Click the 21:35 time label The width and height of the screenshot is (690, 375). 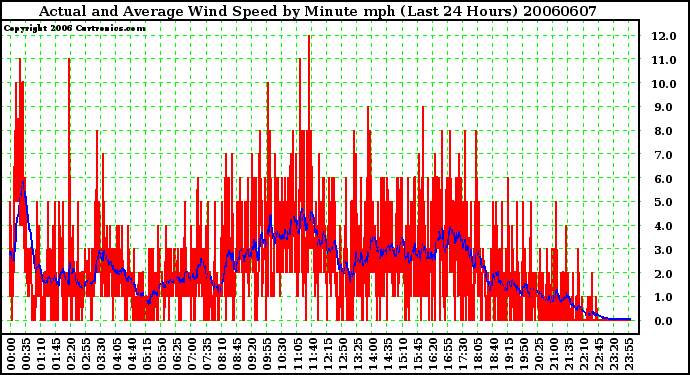point(569,354)
